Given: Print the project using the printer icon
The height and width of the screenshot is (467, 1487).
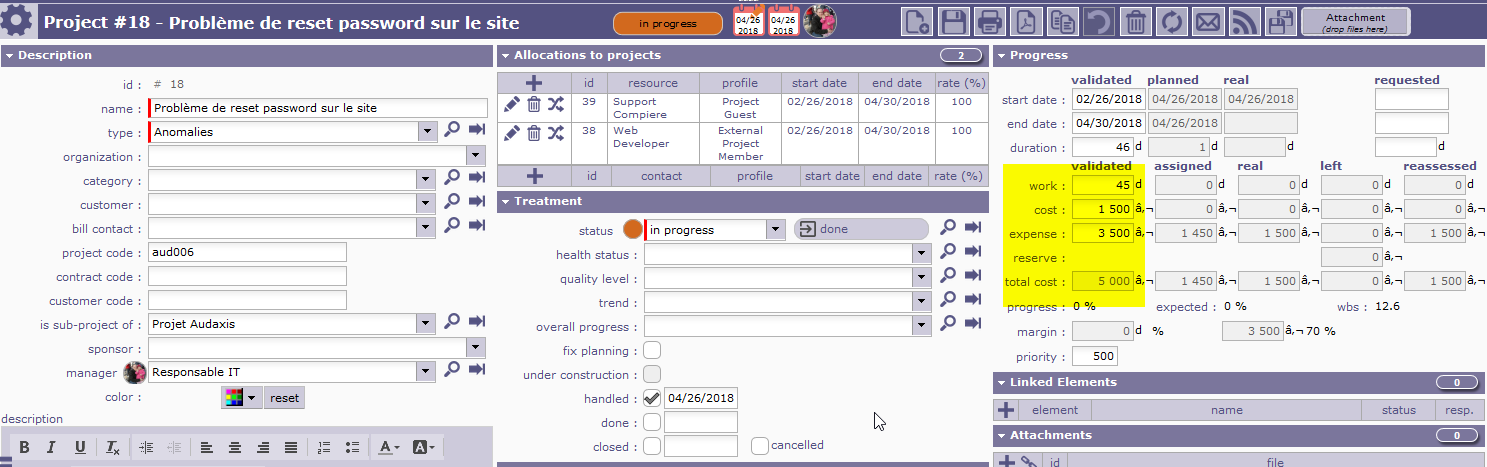Looking at the screenshot, I should [990, 21].
